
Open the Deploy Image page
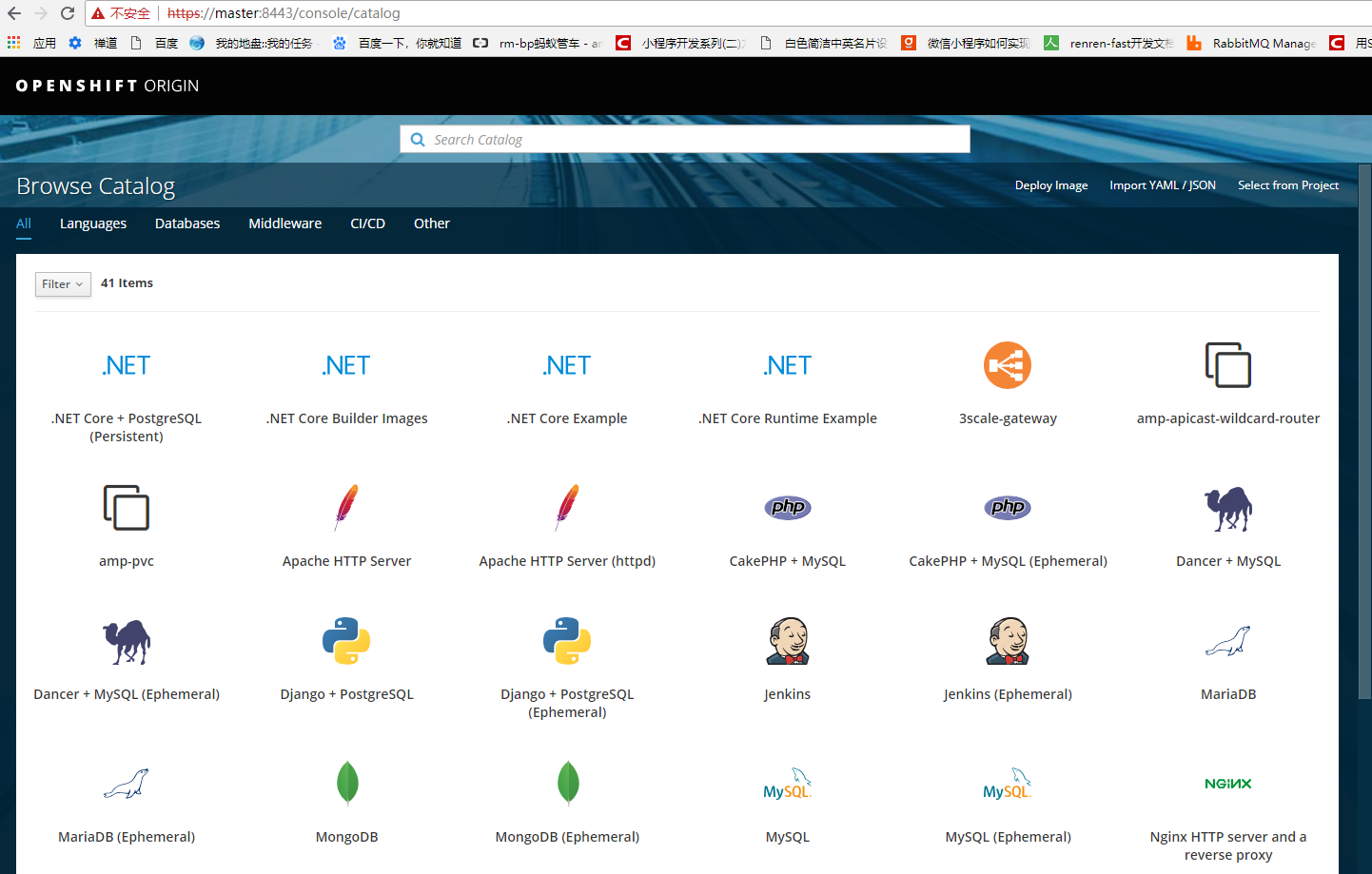pyautogui.click(x=1050, y=185)
